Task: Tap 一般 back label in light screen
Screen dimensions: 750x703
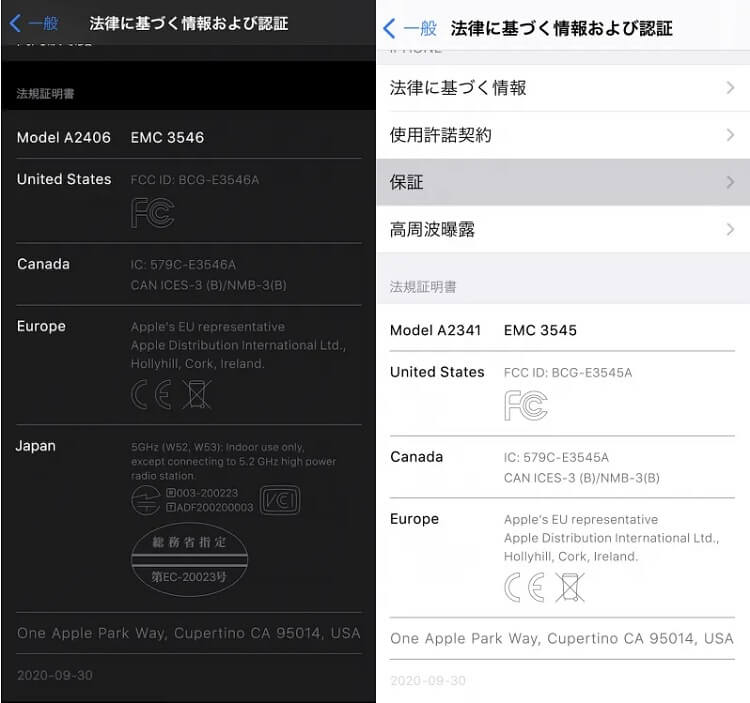Action: point(420,28)
